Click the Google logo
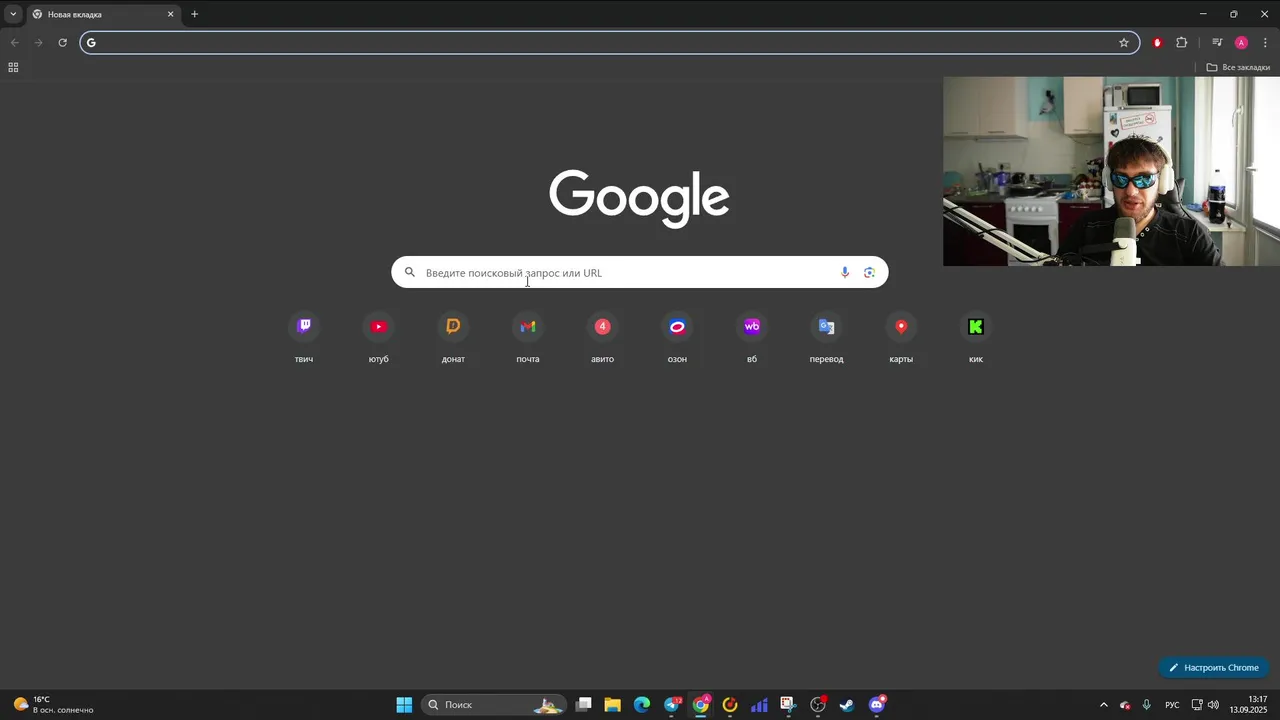 pyautogui.click(x=639, y=198)
